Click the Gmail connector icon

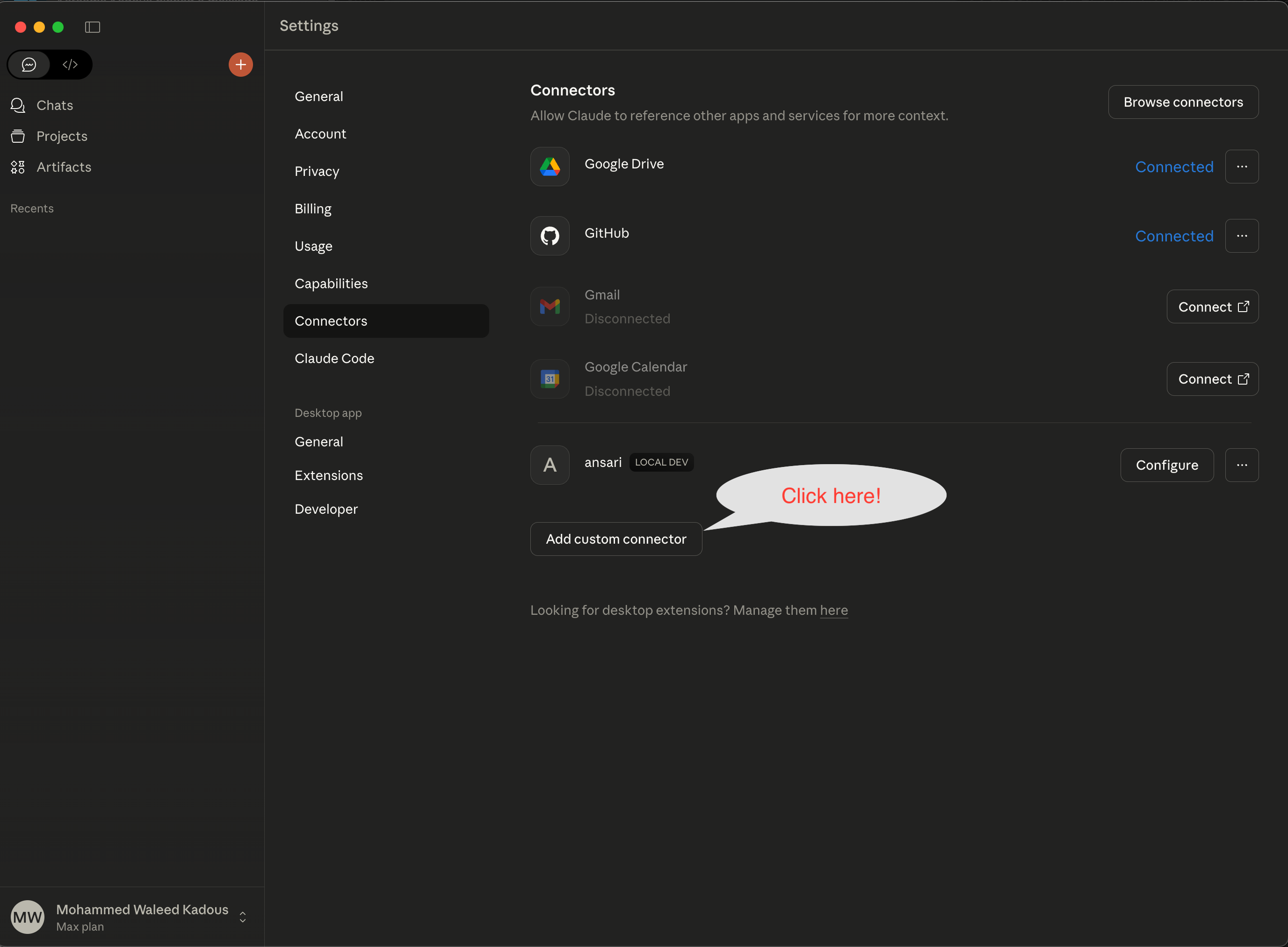coord(550,306)
